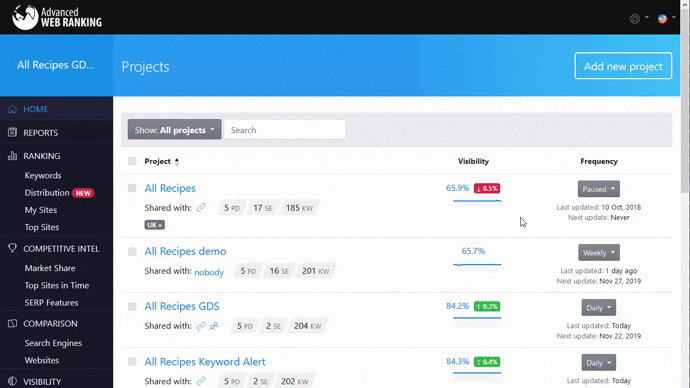Click the 84.3% visibility value

[x=458, y=361]
